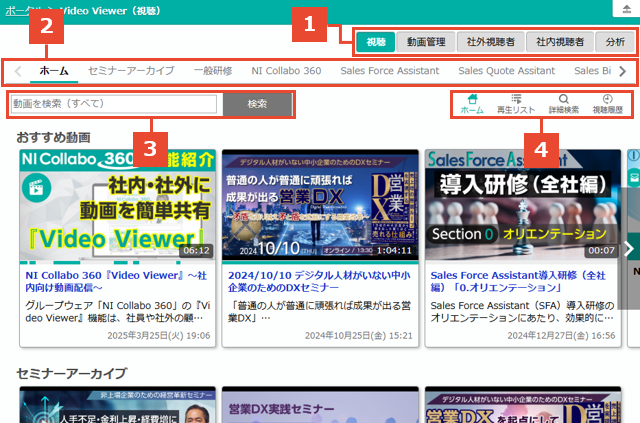Click date text 2025年3月25日(火) 19:06
This screenshot has width=640, height=423.
159,336
